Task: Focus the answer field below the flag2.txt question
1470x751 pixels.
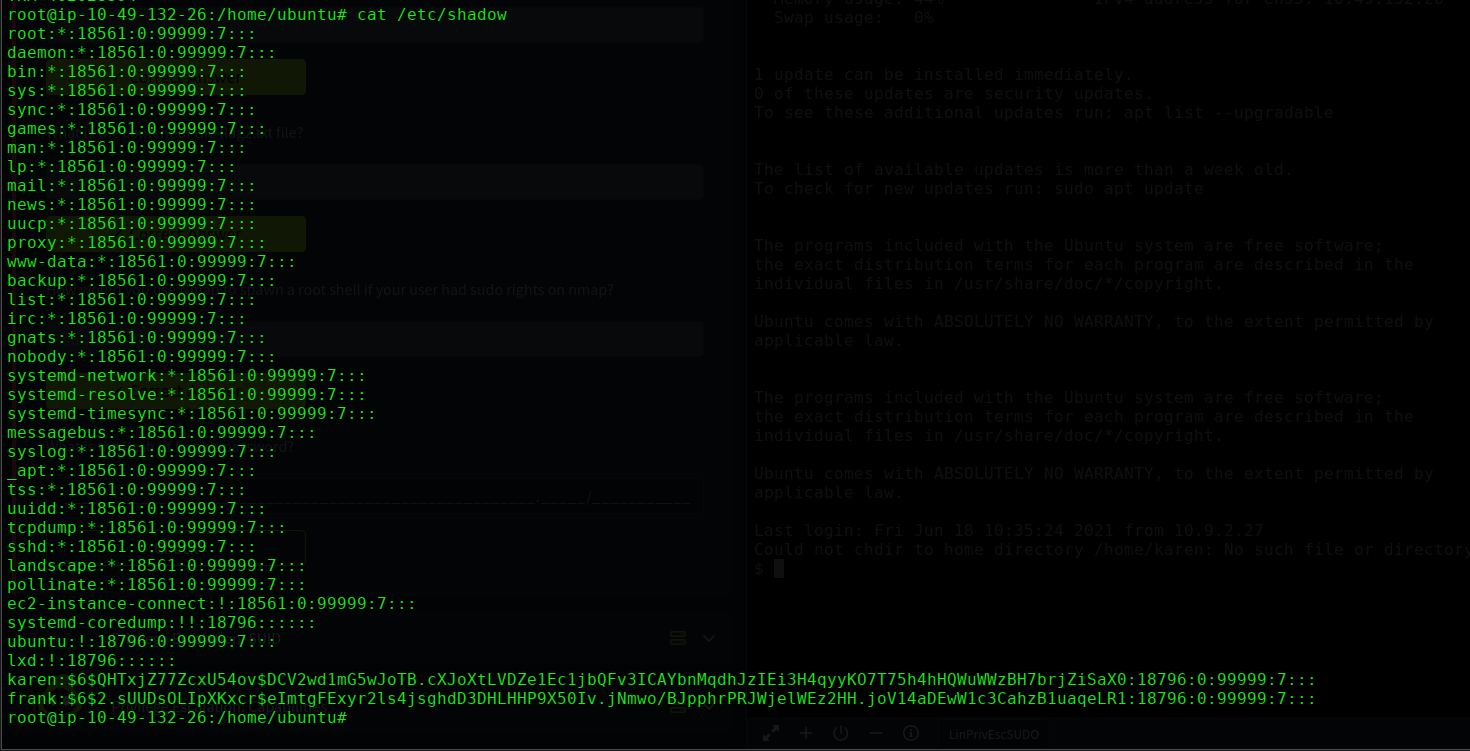Action: coord(450,181)
